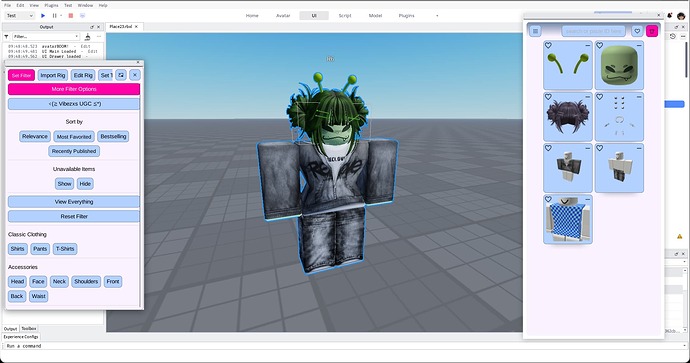Pause the running test session

[x=55, y=15]
